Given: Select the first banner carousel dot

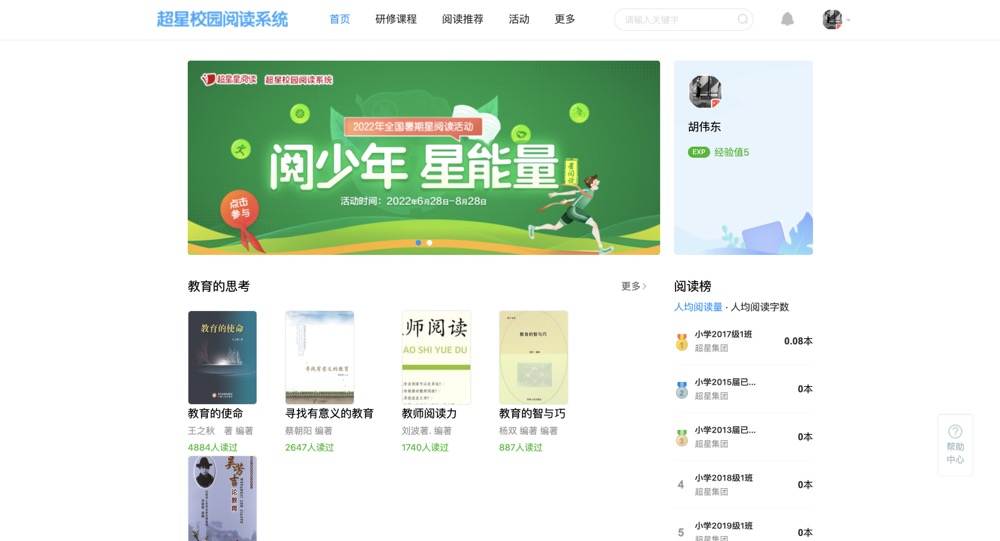Looking at the screenshot, I should pos(418,242).
